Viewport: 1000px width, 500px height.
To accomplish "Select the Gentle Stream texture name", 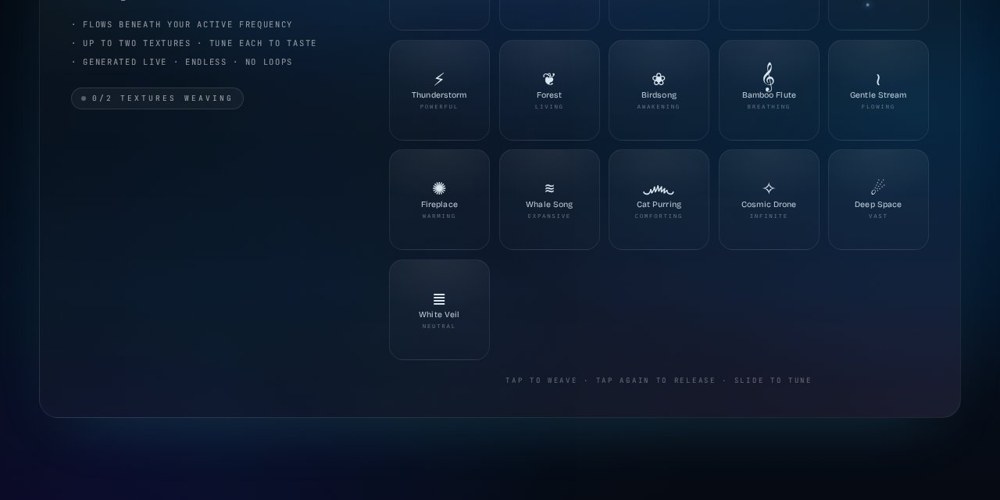I will (x=878, y=95).
